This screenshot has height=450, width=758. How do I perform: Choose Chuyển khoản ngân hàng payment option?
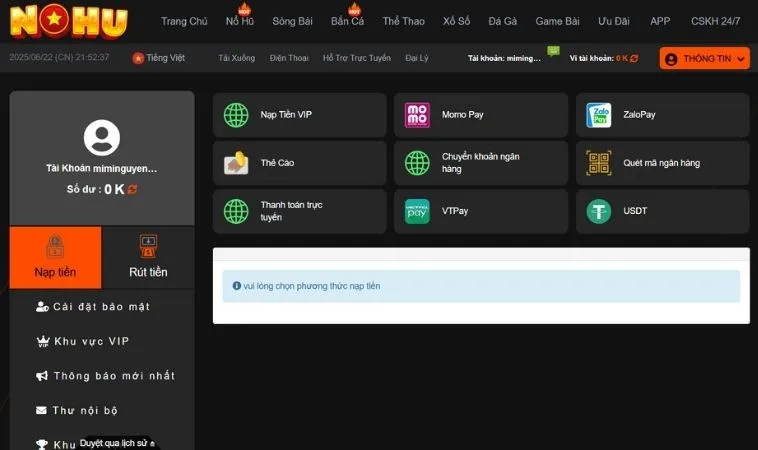coord(480,163)
